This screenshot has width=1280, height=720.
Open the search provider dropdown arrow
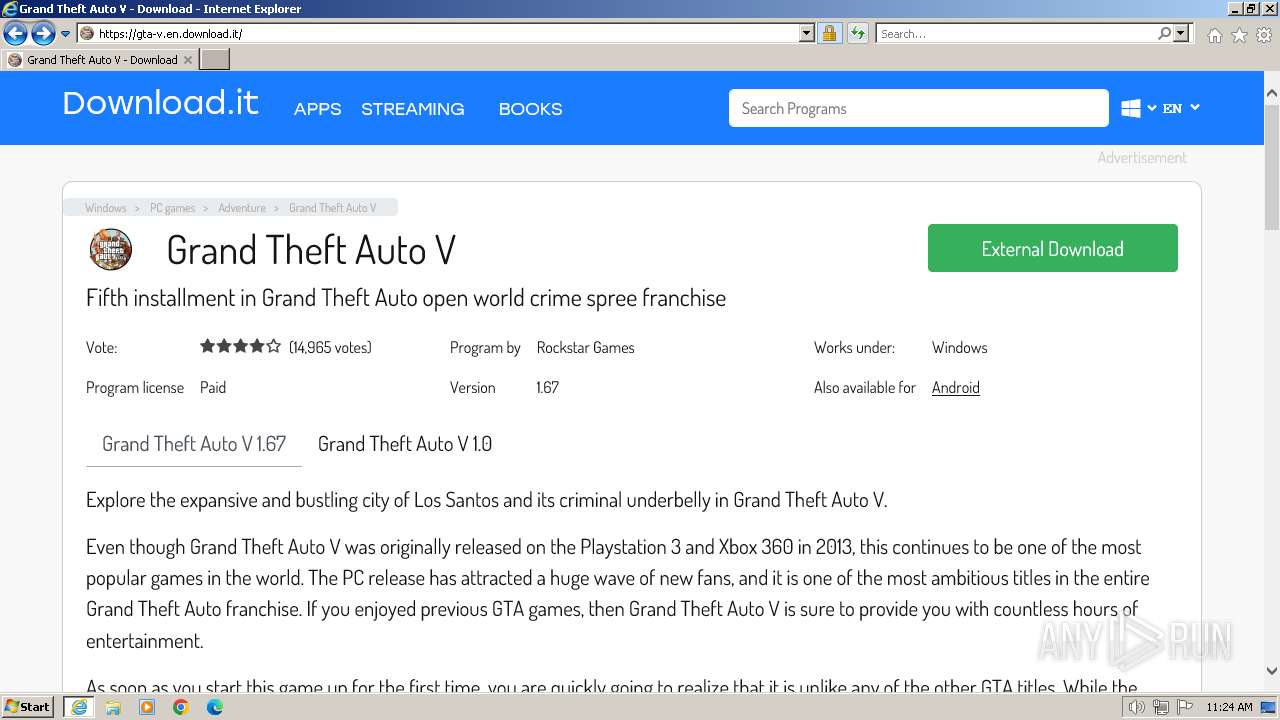click(x=1182, y=33)
